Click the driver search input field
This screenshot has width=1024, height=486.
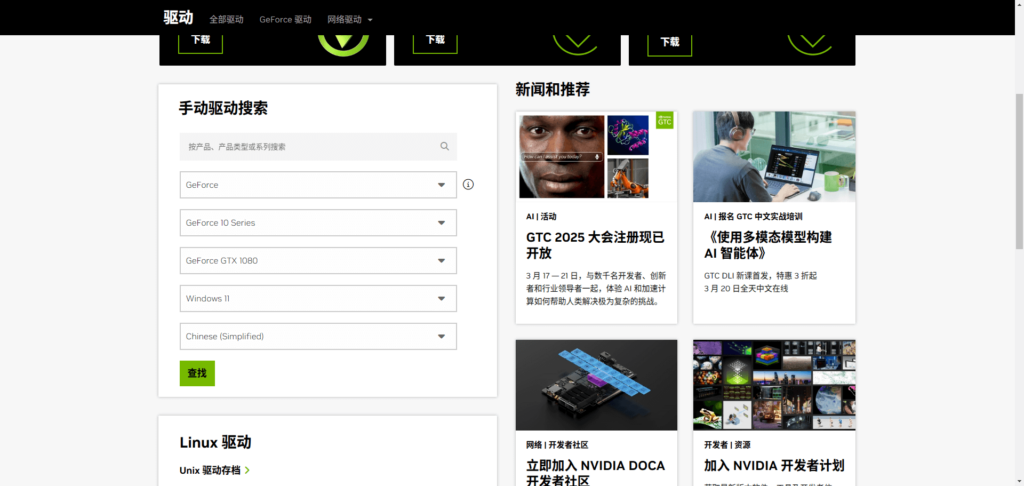pyautogui.click(x=318, y=147)
